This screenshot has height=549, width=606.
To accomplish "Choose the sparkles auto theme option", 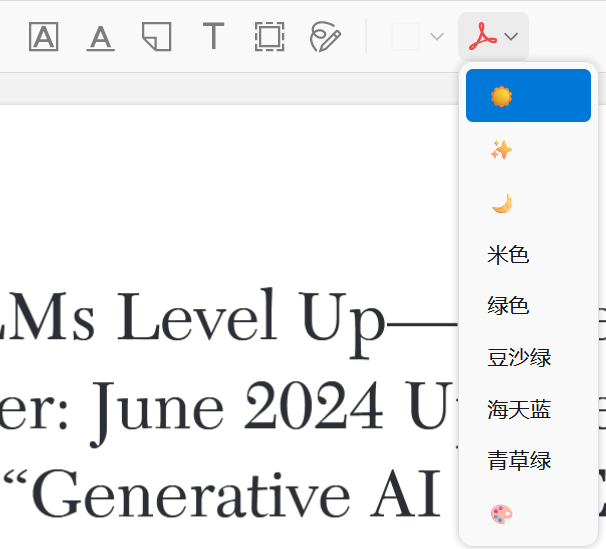I will point(528,150).
